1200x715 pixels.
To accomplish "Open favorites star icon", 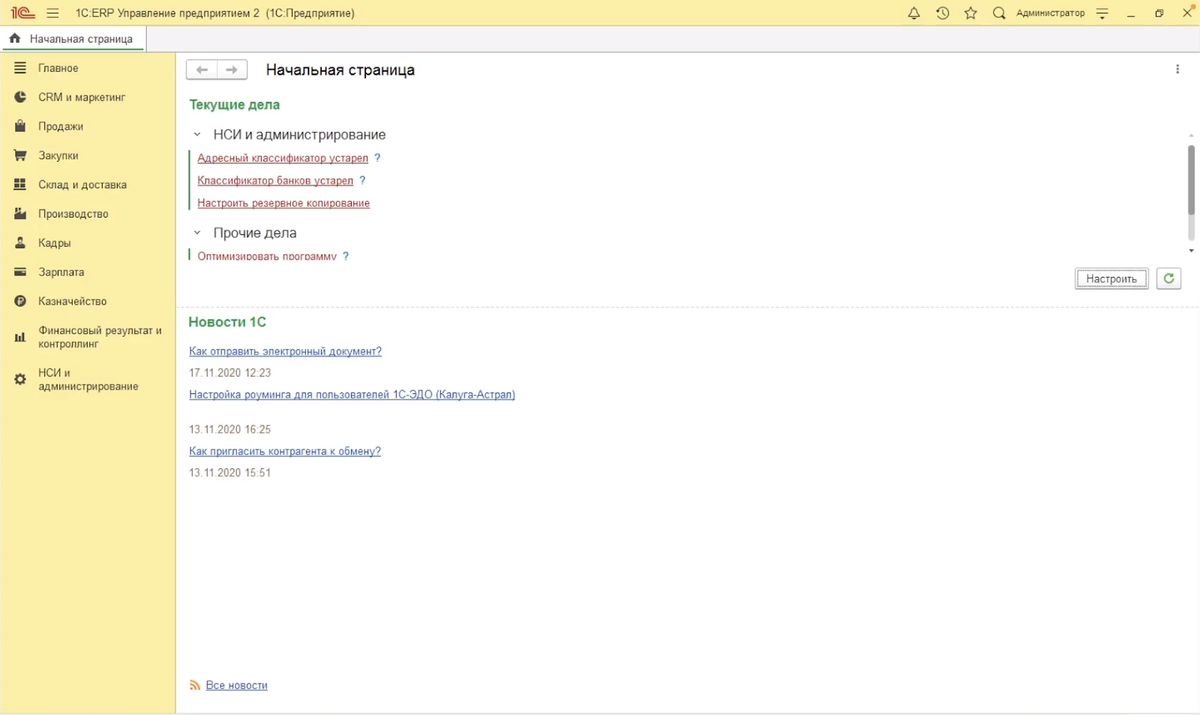I will click(x=970, y=13).
